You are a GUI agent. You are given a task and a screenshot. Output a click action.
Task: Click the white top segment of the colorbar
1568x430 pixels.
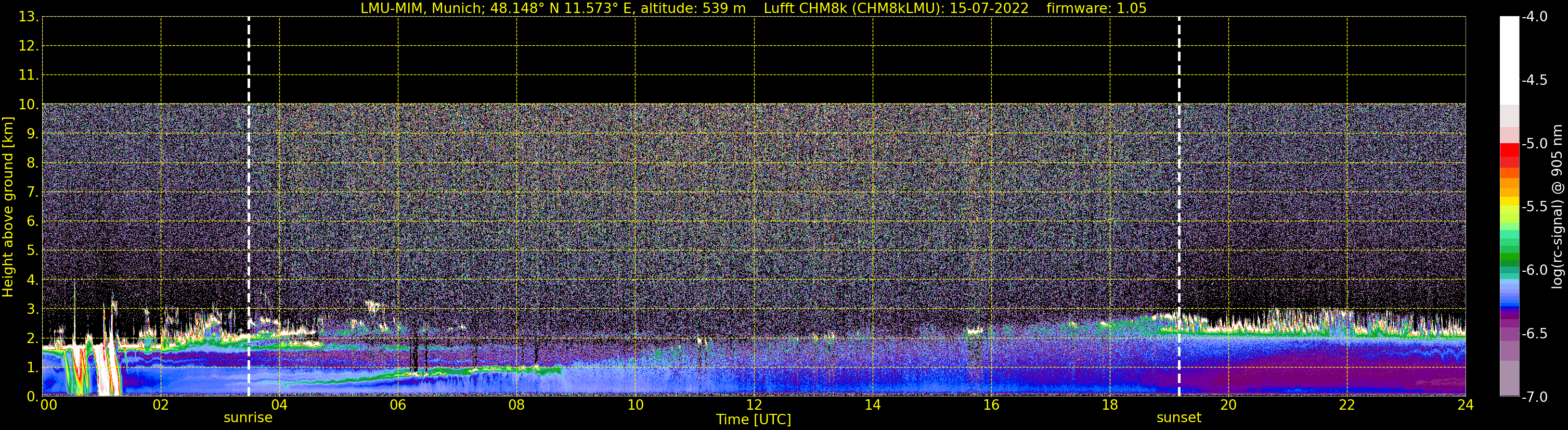pos(1510,60)
